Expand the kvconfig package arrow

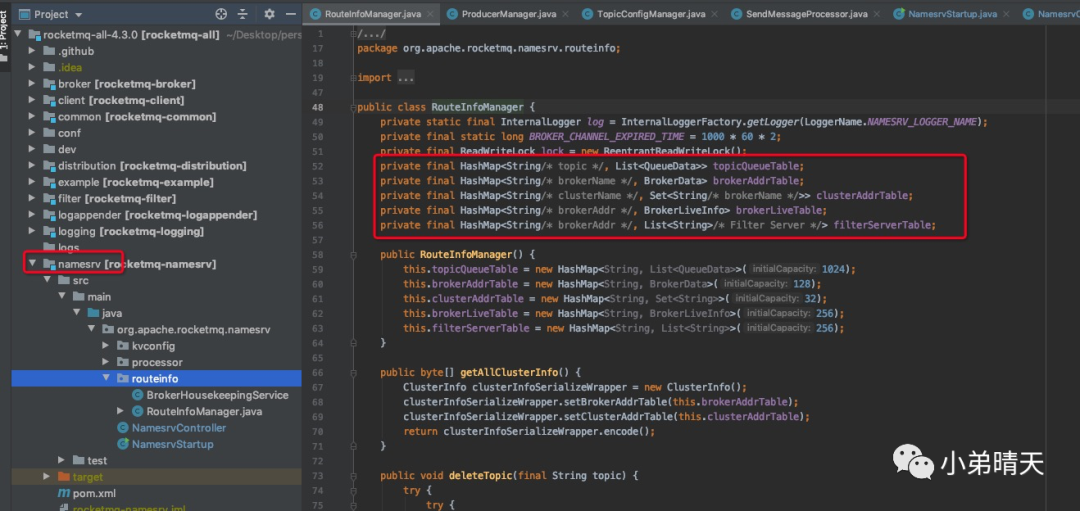pyautogui.click(x=106, y=346)
